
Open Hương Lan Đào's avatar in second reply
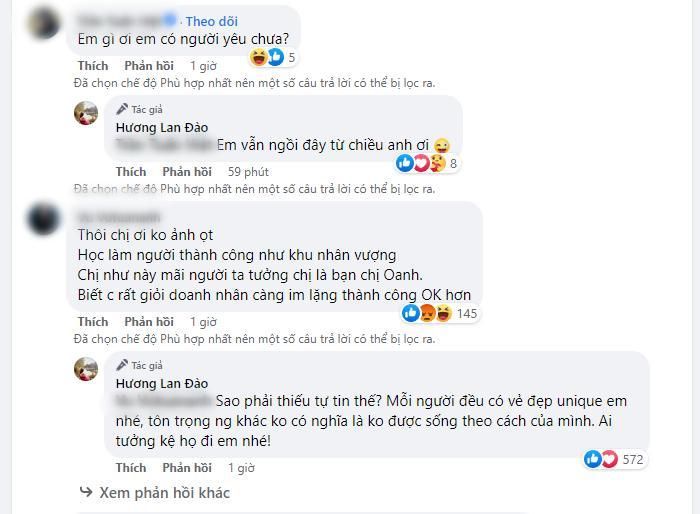86,369
